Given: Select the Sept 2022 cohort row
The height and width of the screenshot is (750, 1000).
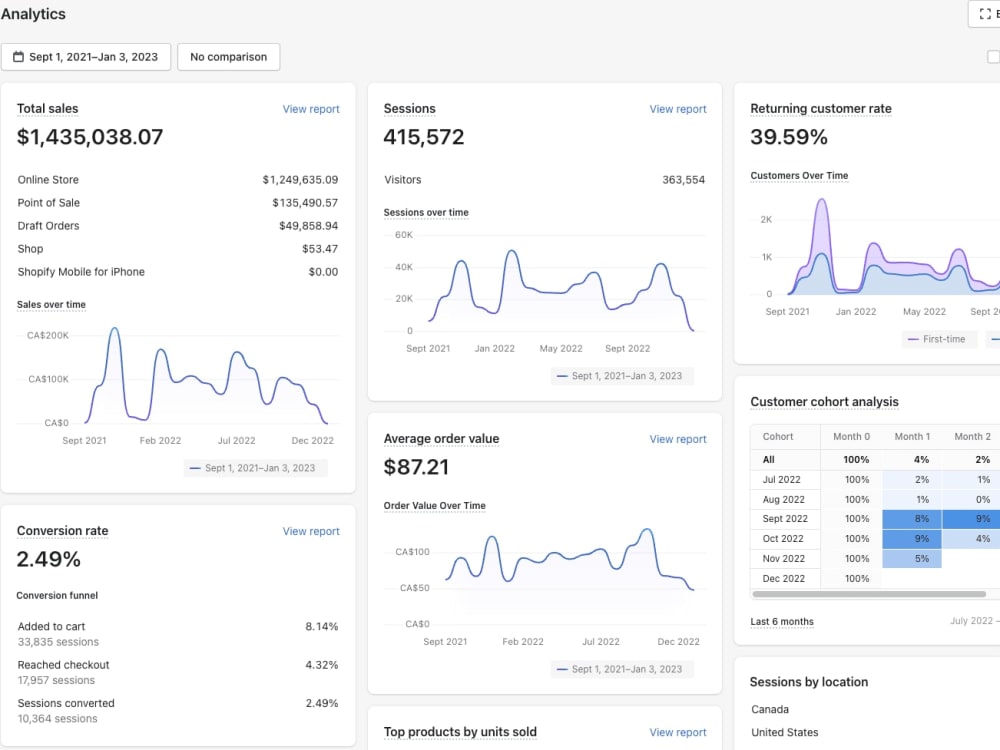Looking at the screenshot, I should click(x=875, y=519).
